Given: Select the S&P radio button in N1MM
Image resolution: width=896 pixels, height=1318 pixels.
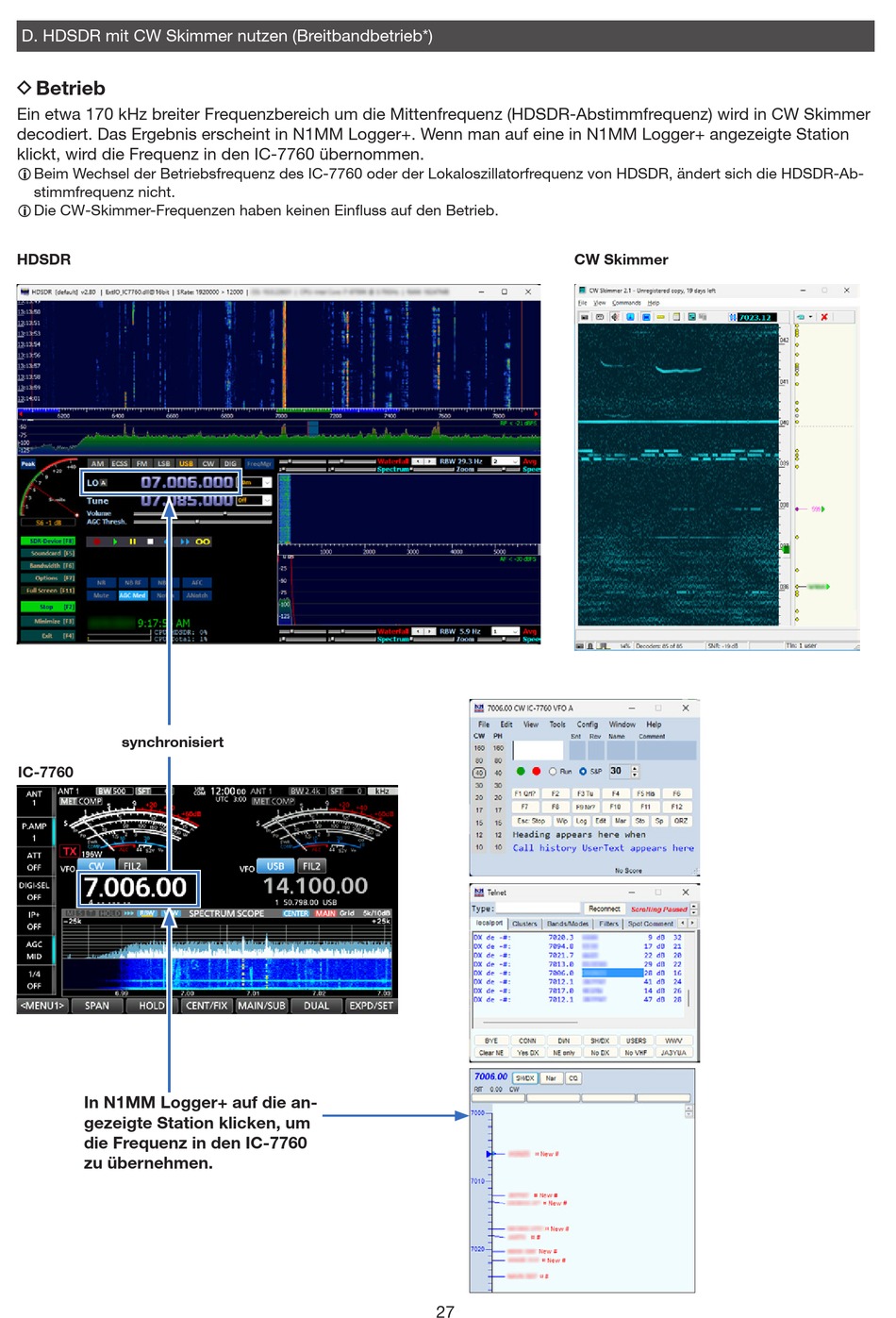Looking at the screenshot, I should pyautogui.click(x=583, y=771).
